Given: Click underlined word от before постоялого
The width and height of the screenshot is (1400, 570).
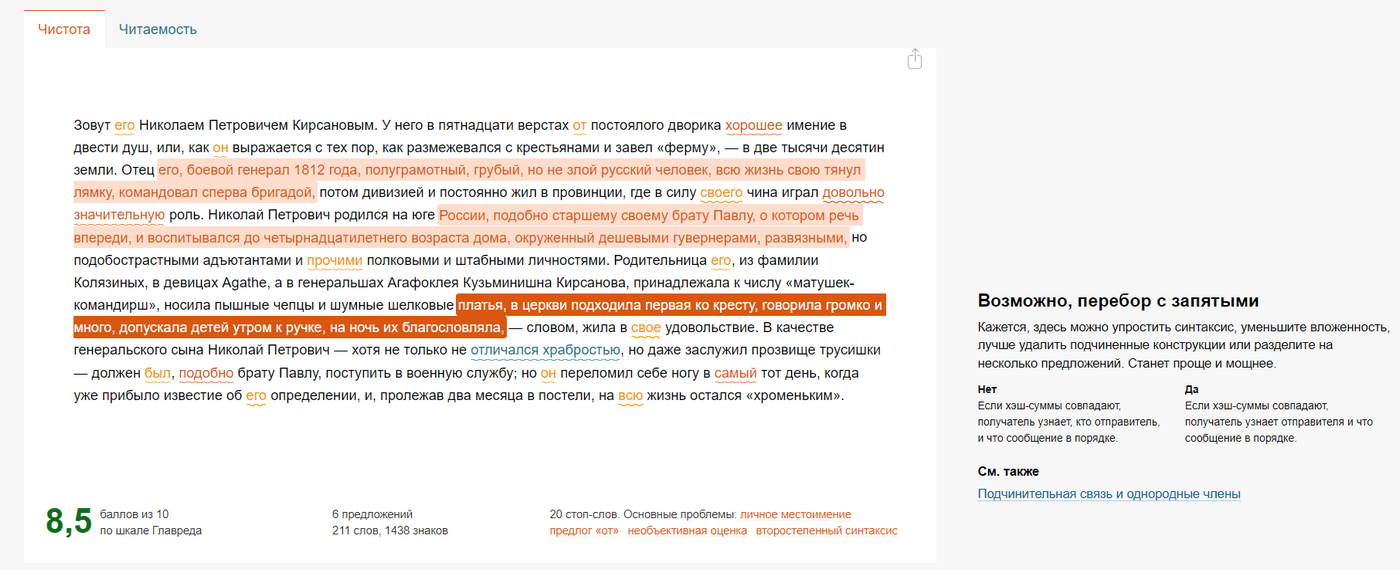Looking at the screenshot, I should [x=580, y=125].
